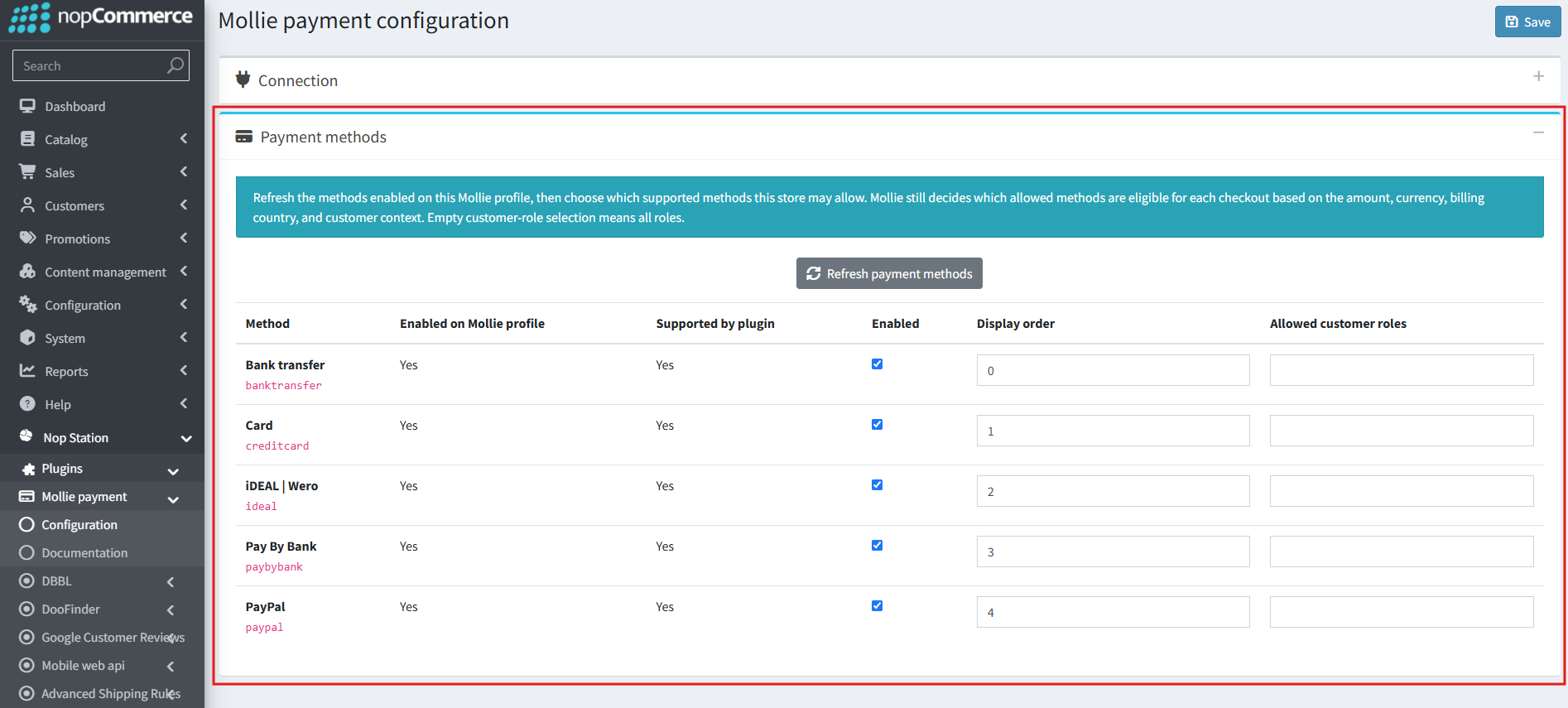
Task: Click the nopCommerce logo
Action: click(101, 17)
